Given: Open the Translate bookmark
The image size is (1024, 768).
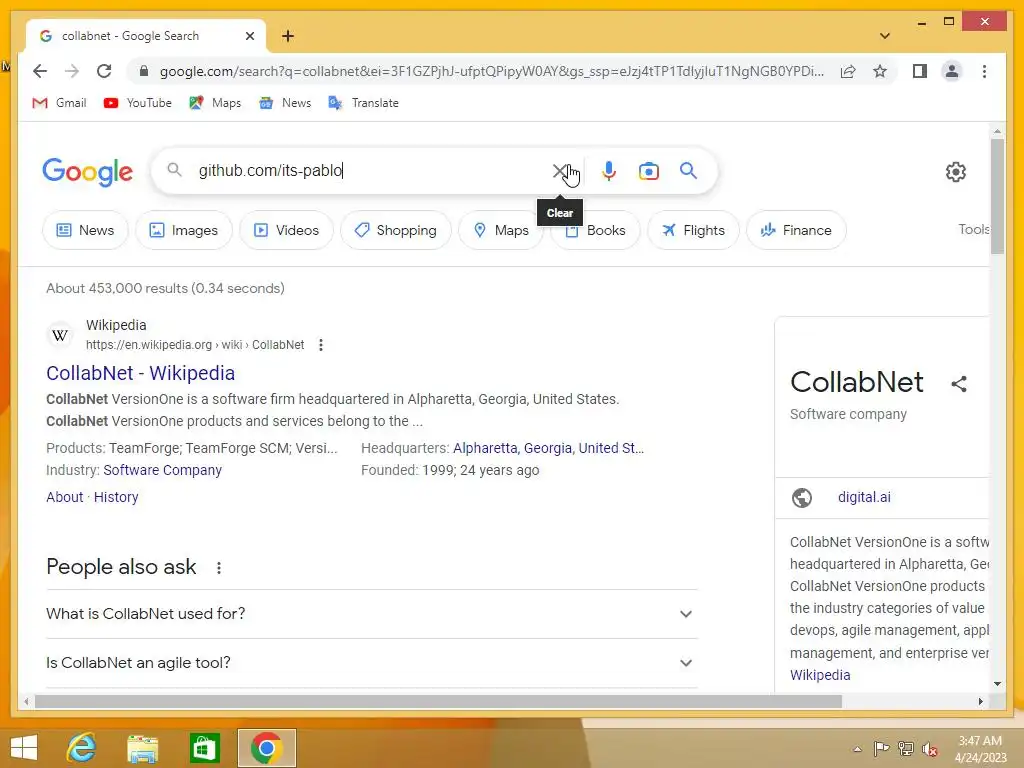Looking at the screenshot, I should click(x=364, y=103).
